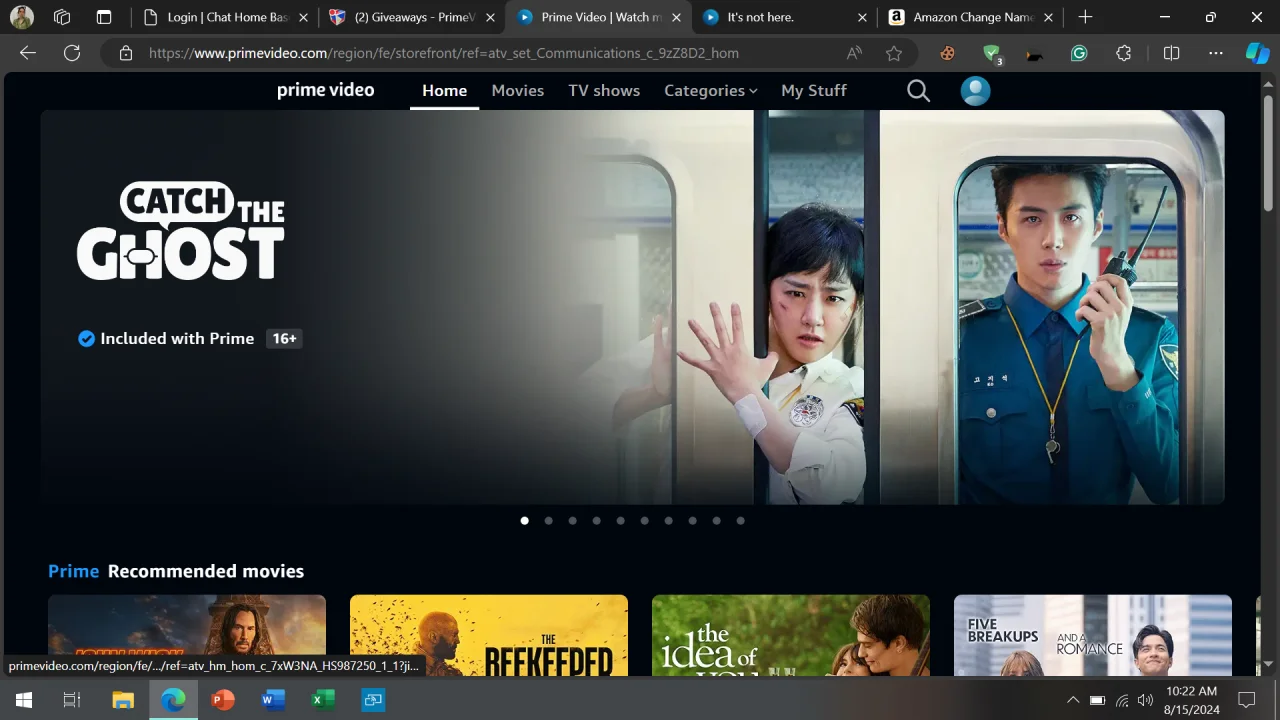Open Prime Video search icon
1280x720 pixels.
(x=918, y=91)
